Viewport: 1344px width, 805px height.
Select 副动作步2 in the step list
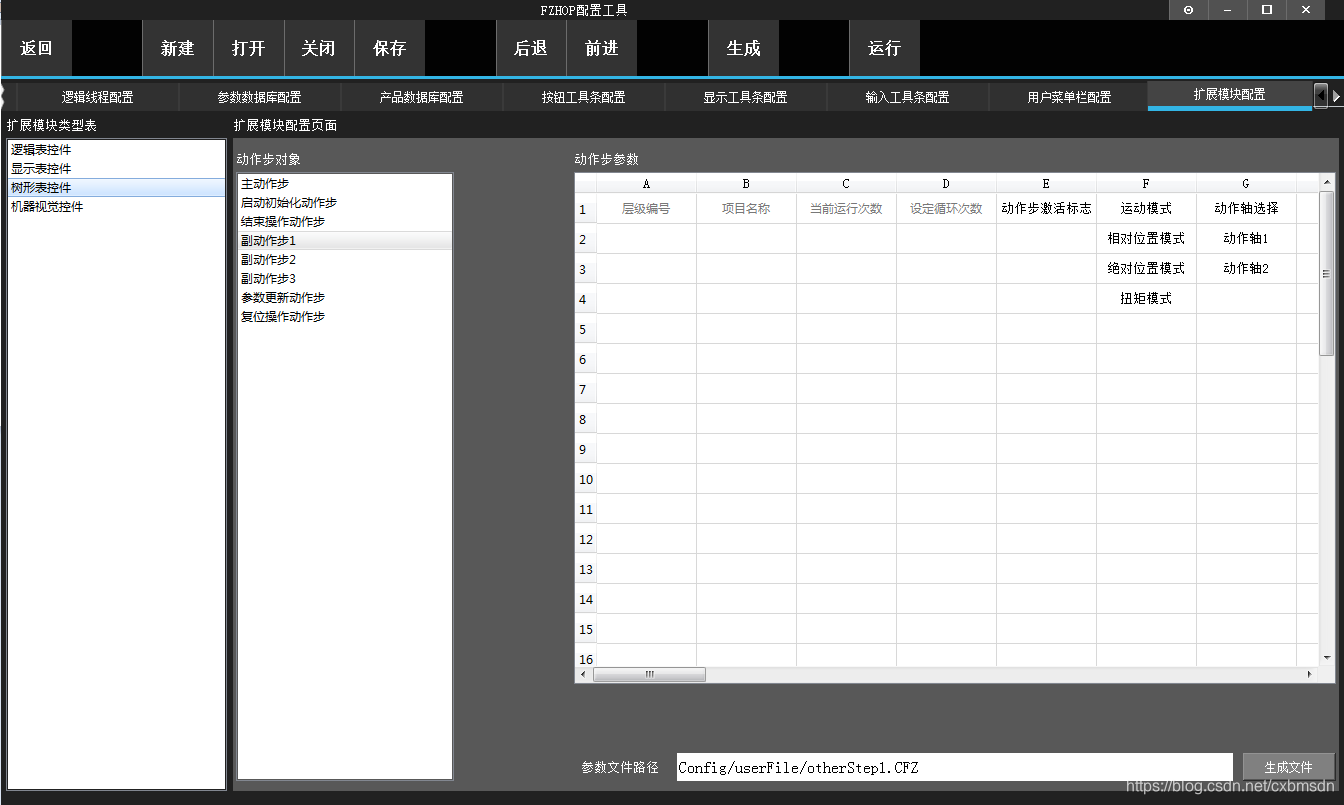pyautogui.click(x=345, y=259)
